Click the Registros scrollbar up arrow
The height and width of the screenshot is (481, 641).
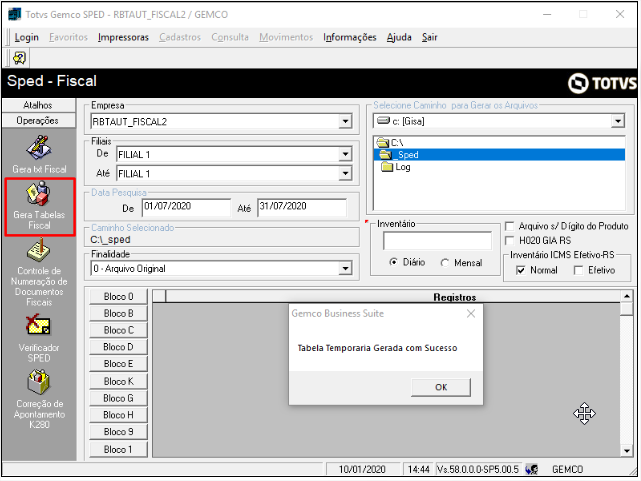[627, 295]
